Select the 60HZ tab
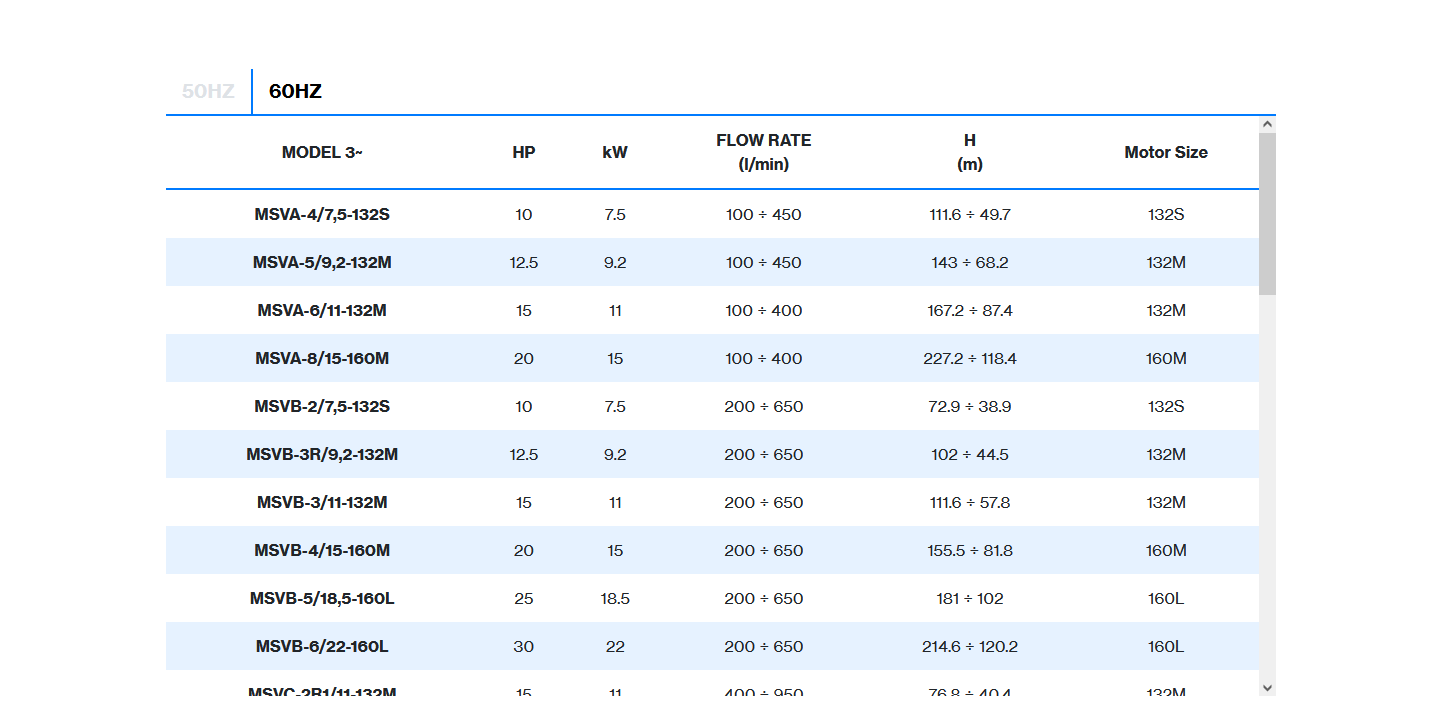The width and height of the screenshot is (1449, 713). pyautogui.click(x=295, y=91)
